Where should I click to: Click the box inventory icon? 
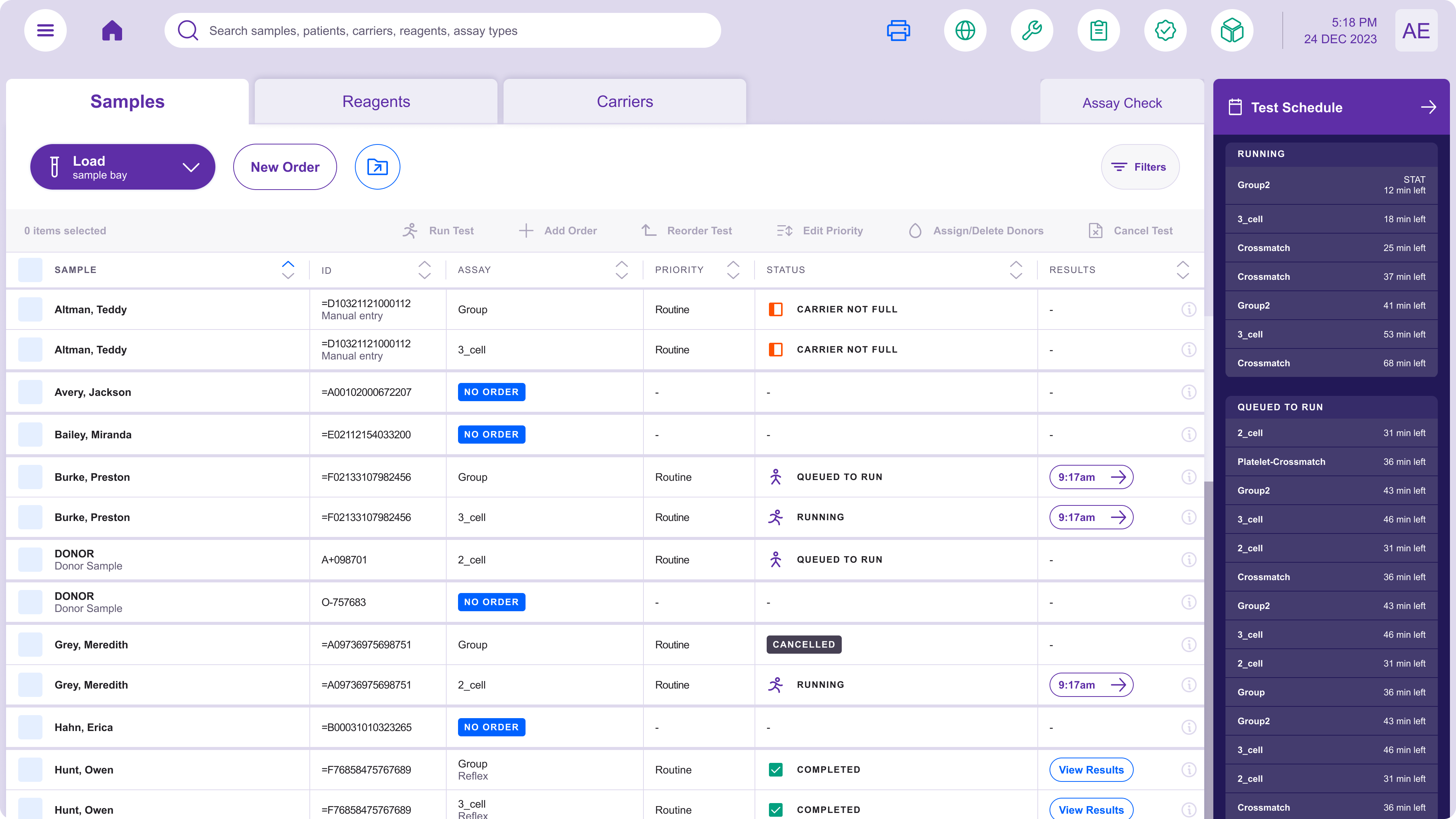point(1232,30)
